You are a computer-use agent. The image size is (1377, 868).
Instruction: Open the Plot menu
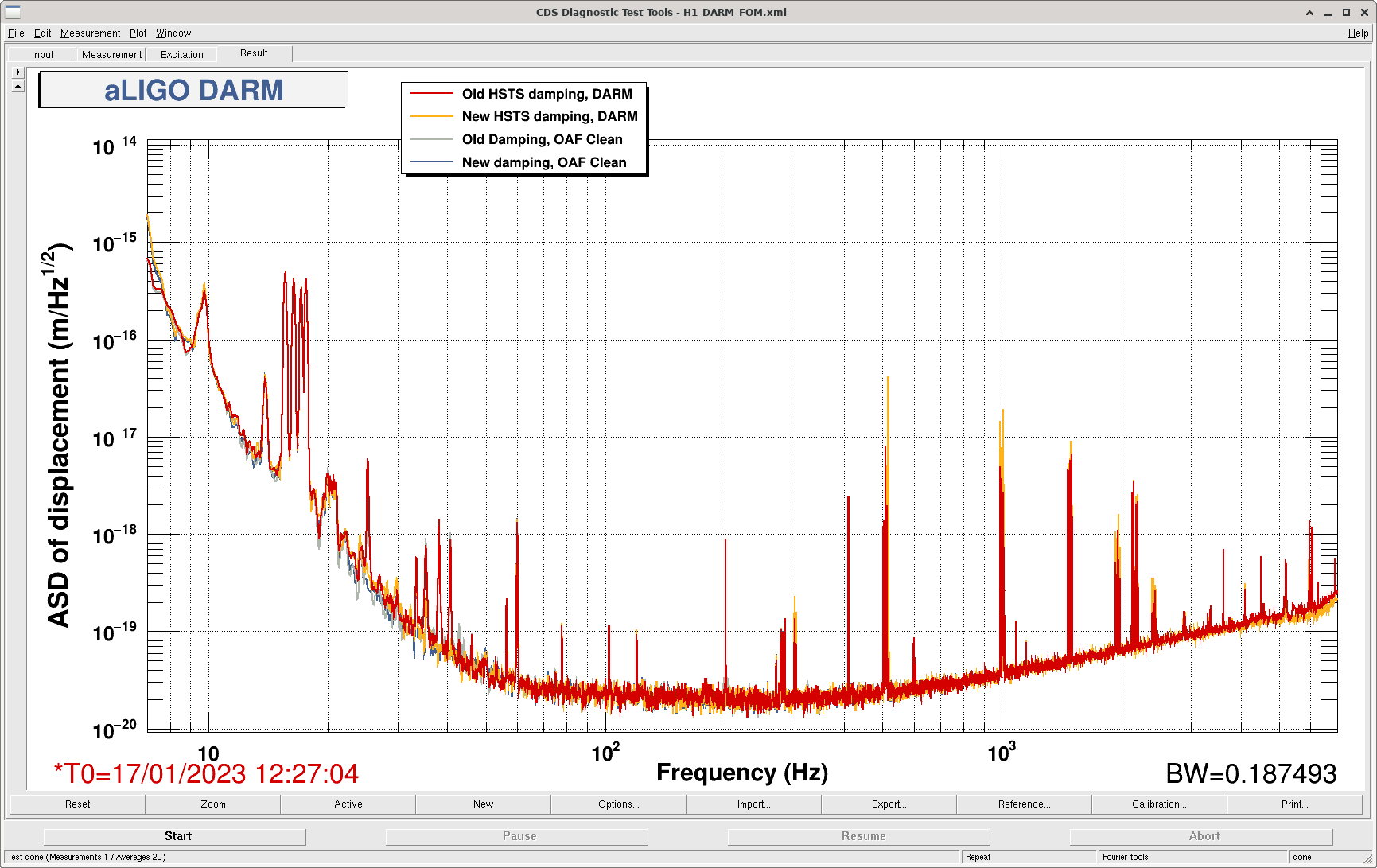point(138,33)
